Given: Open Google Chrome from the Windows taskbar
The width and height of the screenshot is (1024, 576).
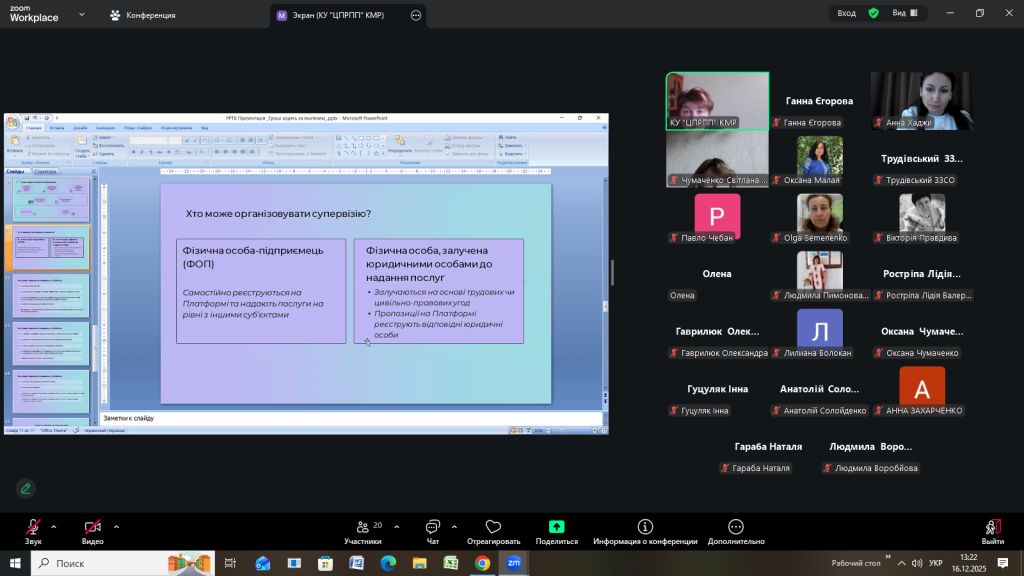Looking at the screenshot, I should tap(482, 563).
